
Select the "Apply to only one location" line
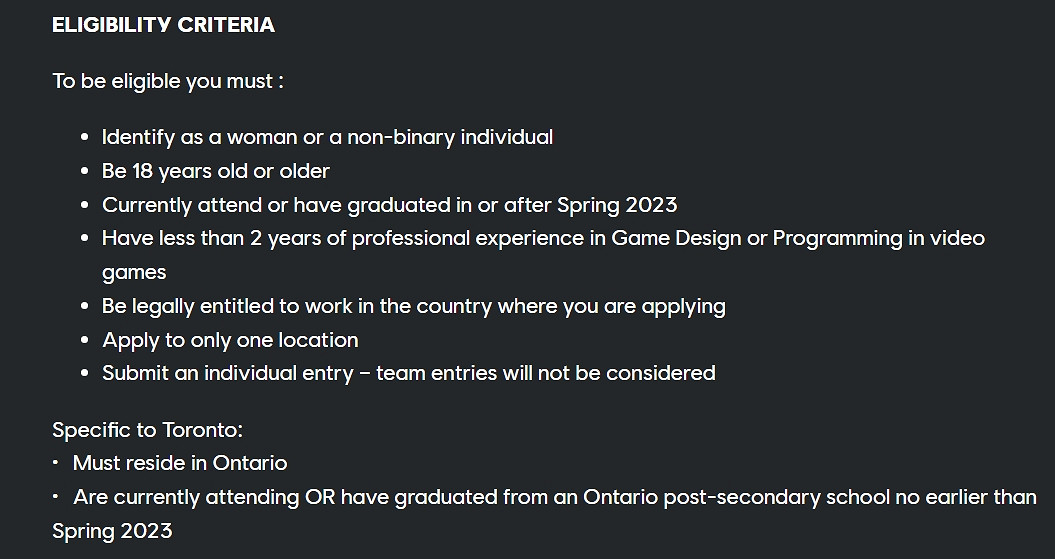click(230, 340)
